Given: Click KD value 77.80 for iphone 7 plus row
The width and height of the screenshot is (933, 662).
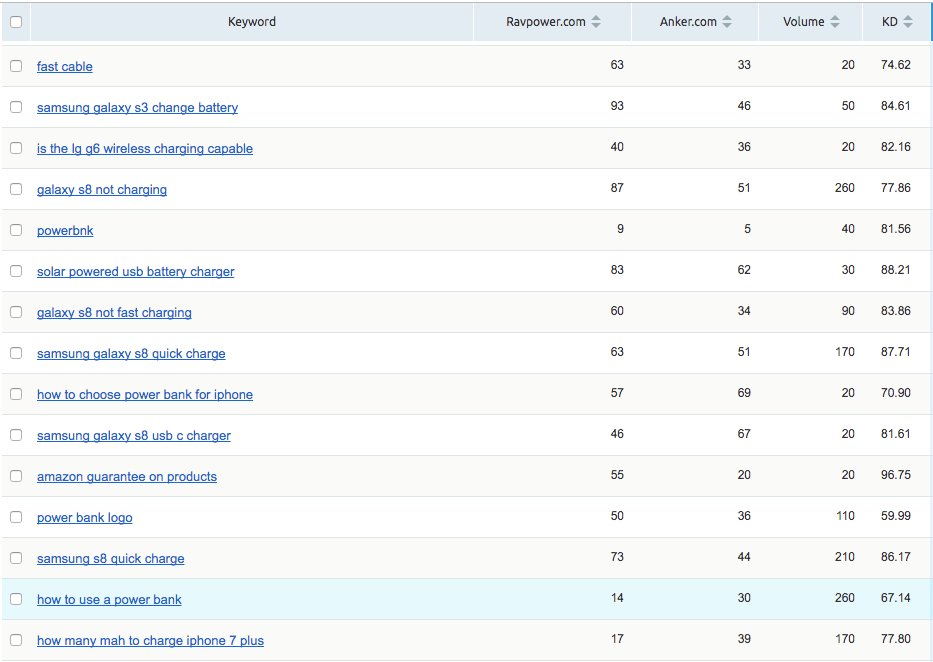Looking at the screenshot, I should click(x=896, y=639).
